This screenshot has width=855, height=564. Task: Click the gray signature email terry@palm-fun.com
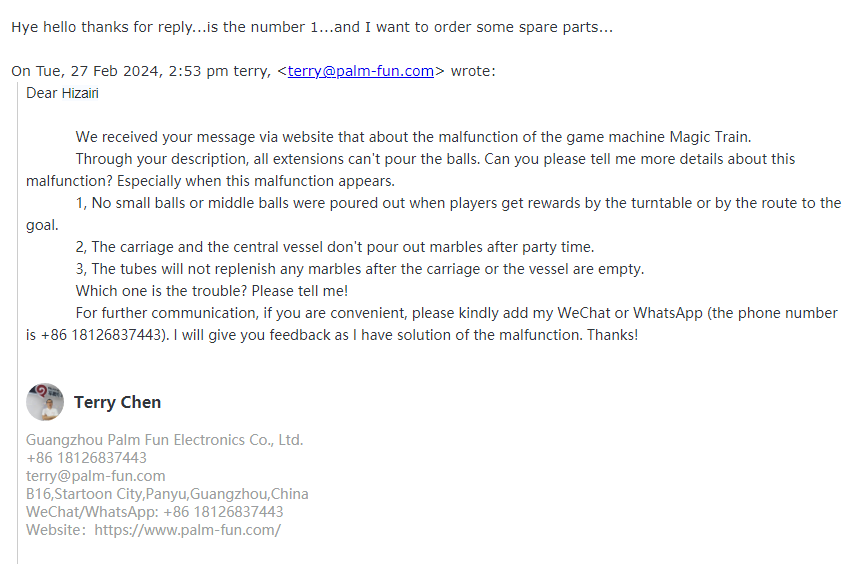(95, 476)
